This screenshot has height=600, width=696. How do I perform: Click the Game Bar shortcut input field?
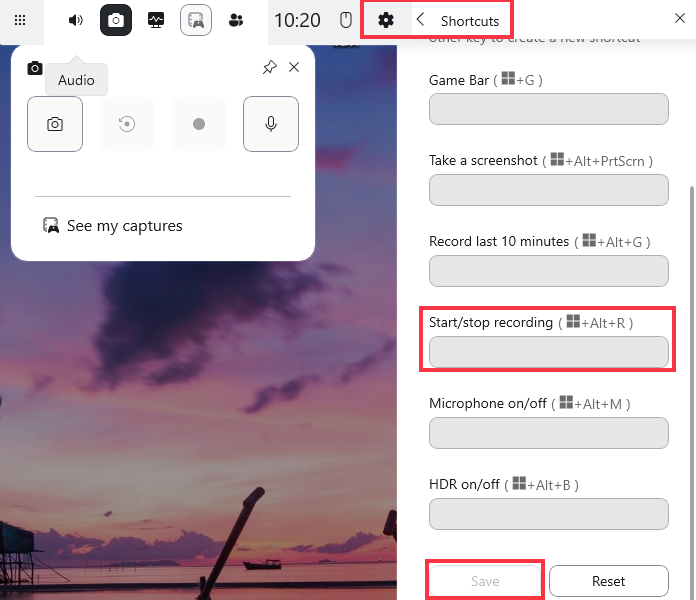[549, 109]
